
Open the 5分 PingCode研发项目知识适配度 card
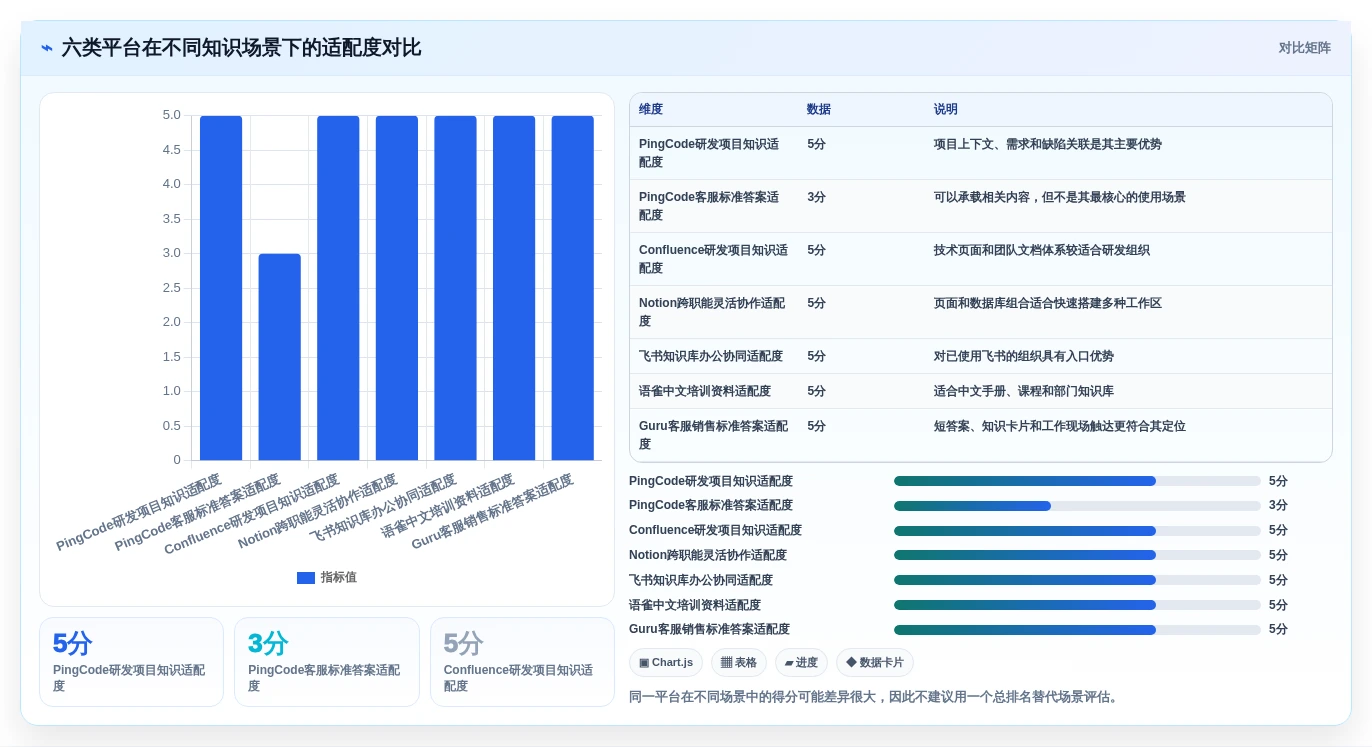pyautogui.click(x=131, y=662)
